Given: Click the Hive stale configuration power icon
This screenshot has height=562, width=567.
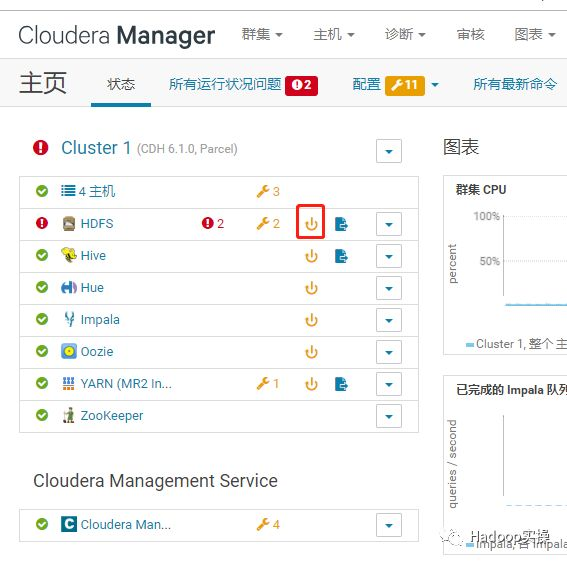Looking at the screenshot, I should 311,256.
